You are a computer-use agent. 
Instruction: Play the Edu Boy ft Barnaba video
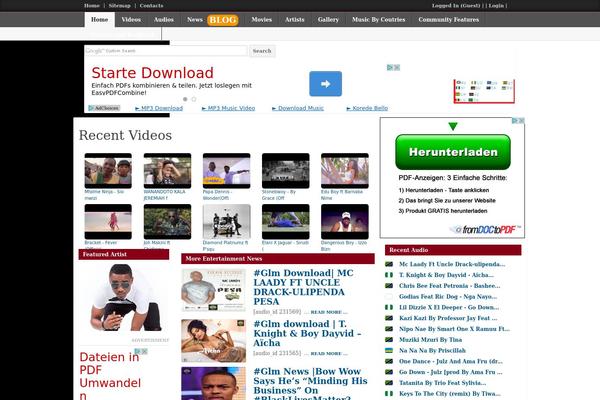click(345, 171)
